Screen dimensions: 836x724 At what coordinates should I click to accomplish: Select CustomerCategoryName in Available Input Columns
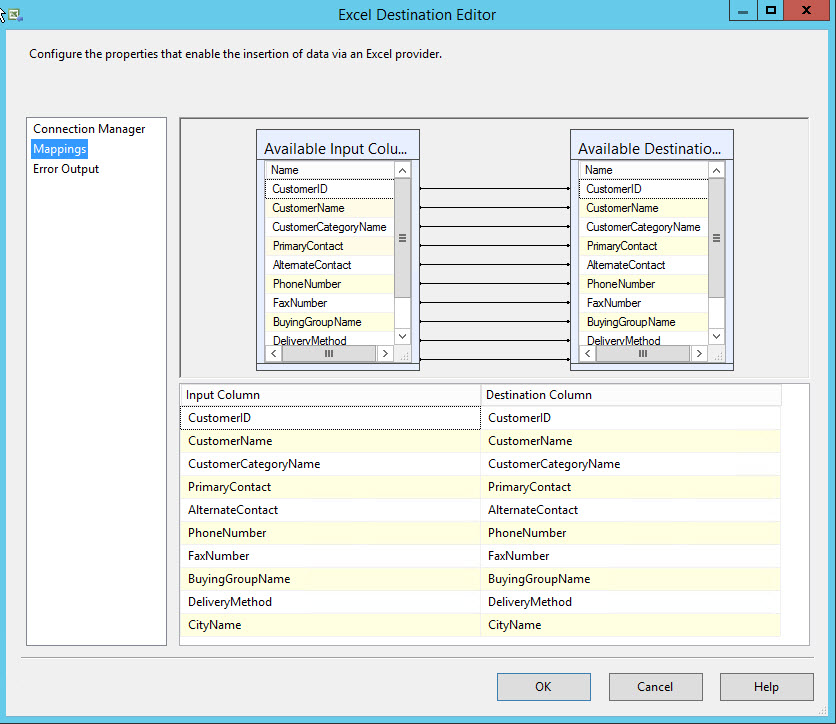coord(329,227)
